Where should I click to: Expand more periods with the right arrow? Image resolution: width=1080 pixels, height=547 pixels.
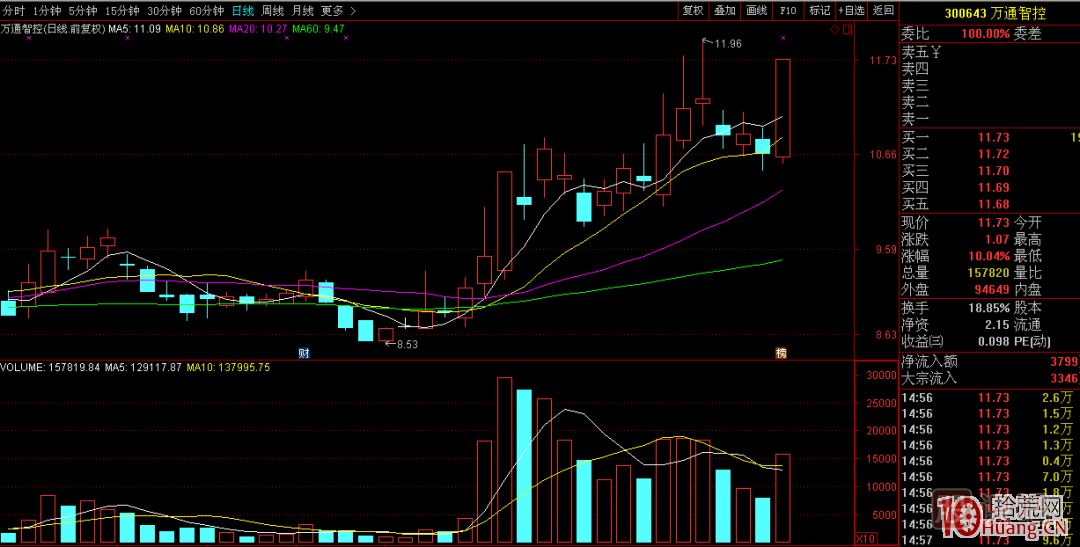352,11
